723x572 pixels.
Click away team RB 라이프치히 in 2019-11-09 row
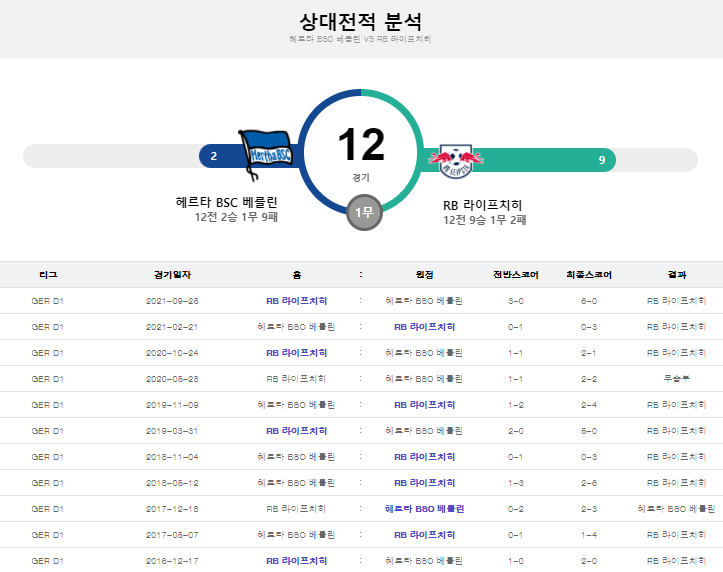[424, 405]
